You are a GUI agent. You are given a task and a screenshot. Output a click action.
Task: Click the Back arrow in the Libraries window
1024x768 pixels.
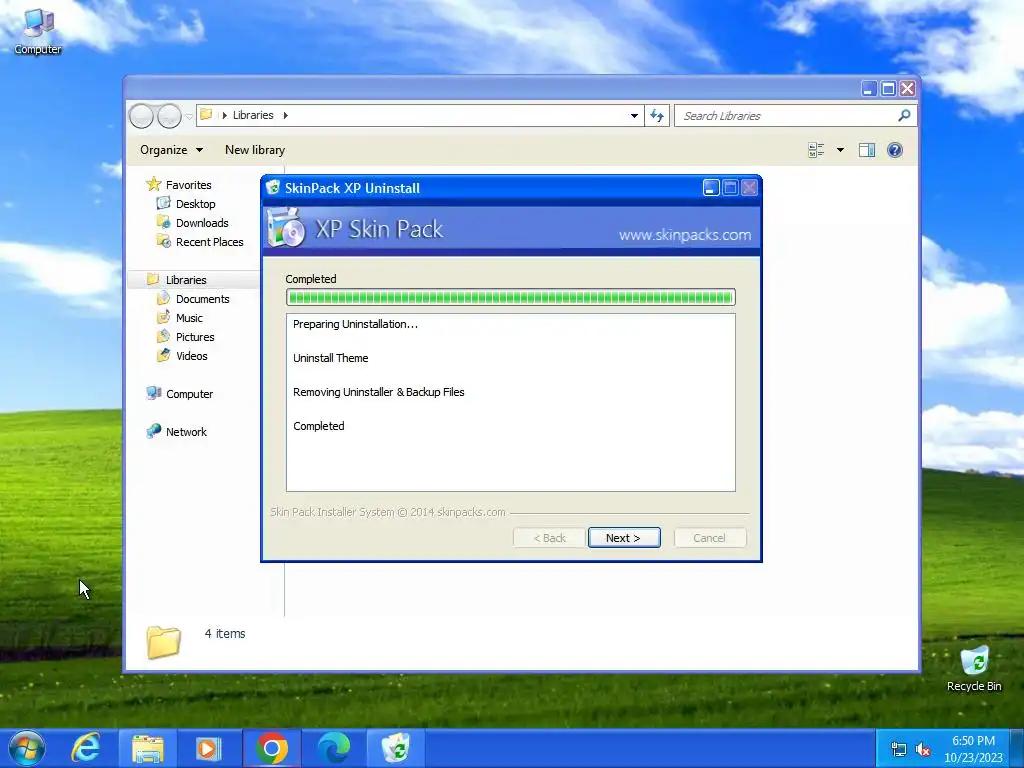[x=141, y=116]
